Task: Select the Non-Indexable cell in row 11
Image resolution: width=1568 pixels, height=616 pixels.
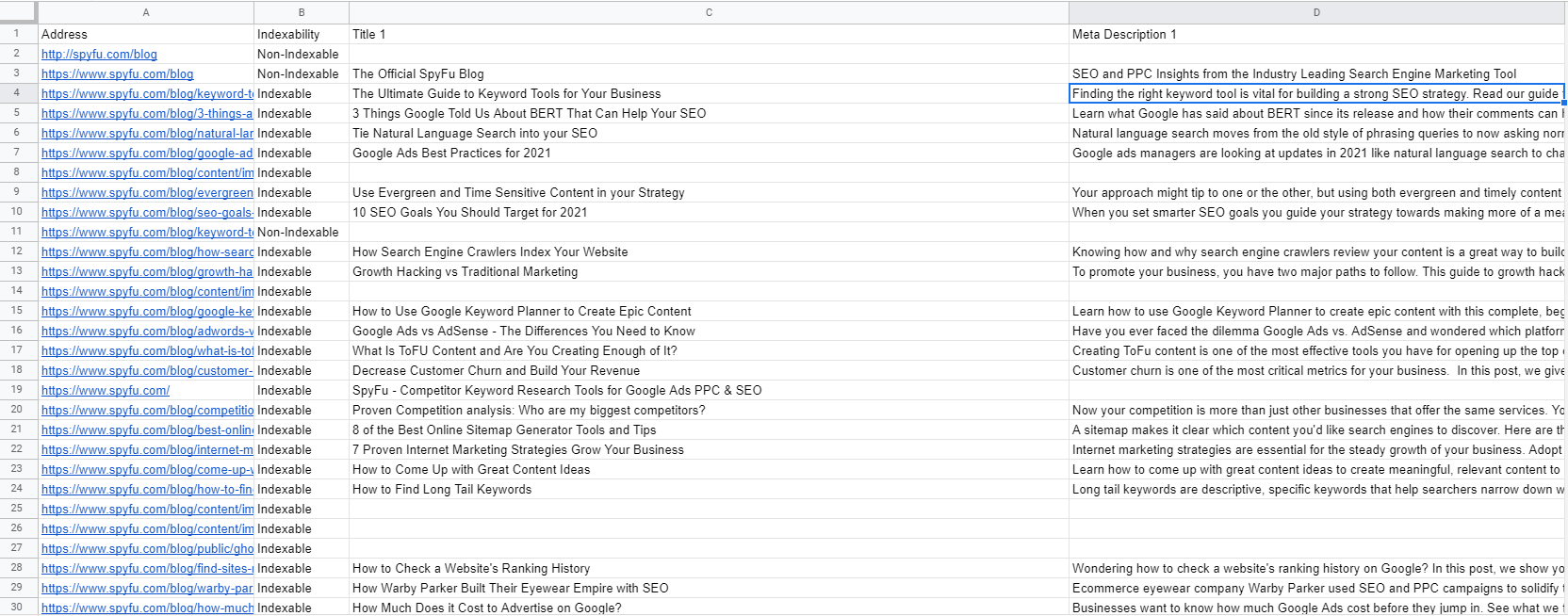Action: click(x=302, y=232)
